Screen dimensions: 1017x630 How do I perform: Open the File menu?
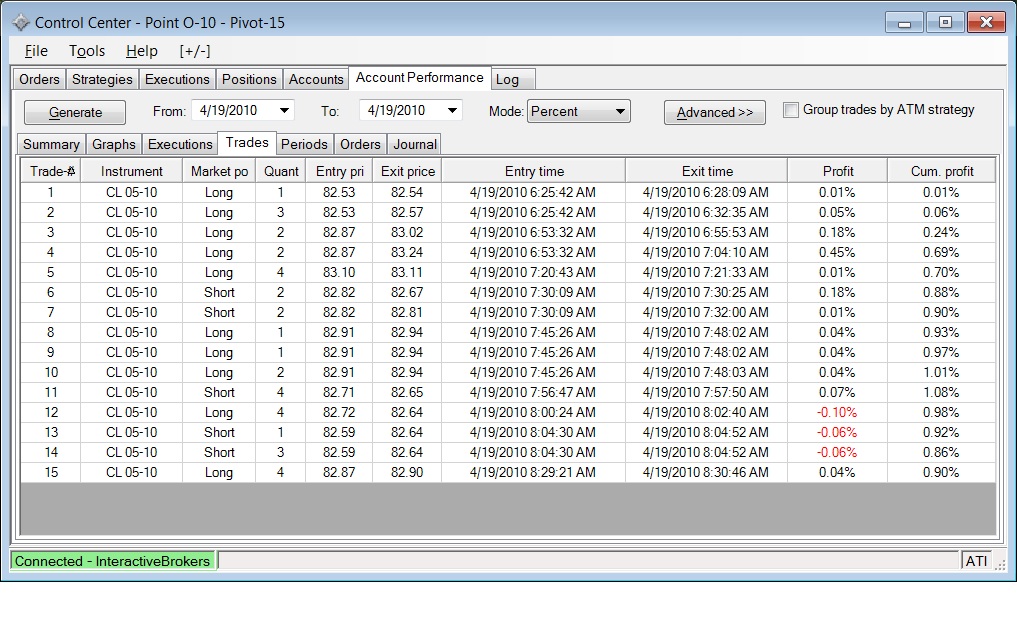coord(36,51)
